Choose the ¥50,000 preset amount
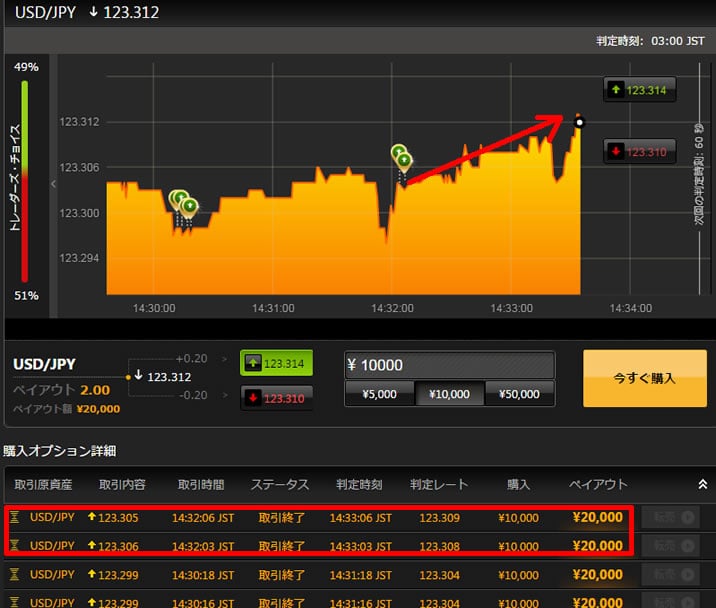The image size is (716, 608). pyautogui.click(x=520, y=394)
